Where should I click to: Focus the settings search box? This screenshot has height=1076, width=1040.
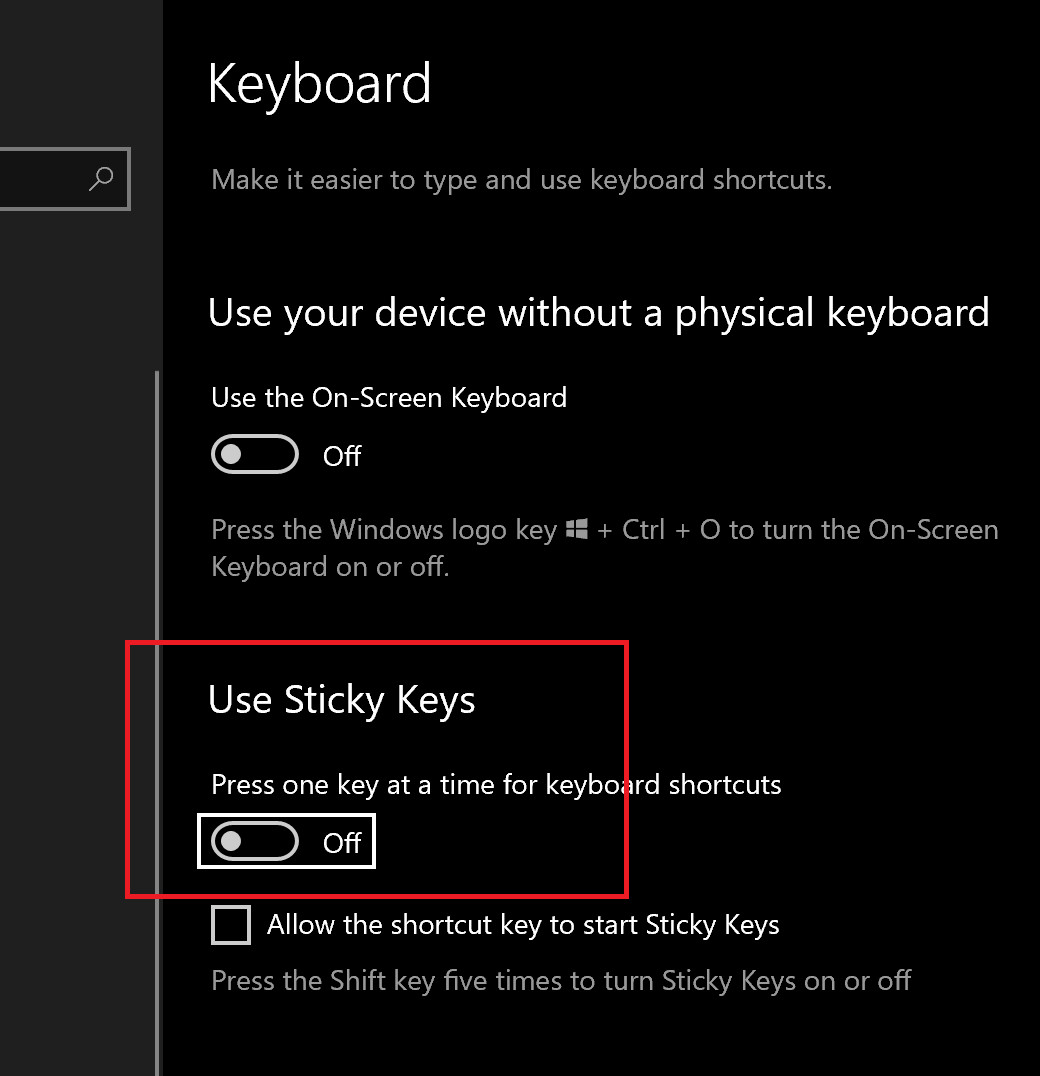[64, 179]
